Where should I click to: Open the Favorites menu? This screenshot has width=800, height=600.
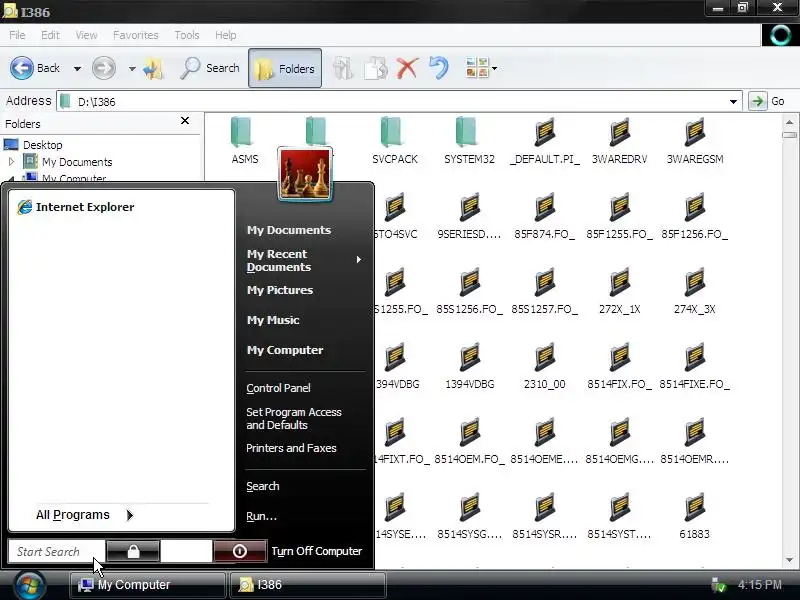[136, 35]
